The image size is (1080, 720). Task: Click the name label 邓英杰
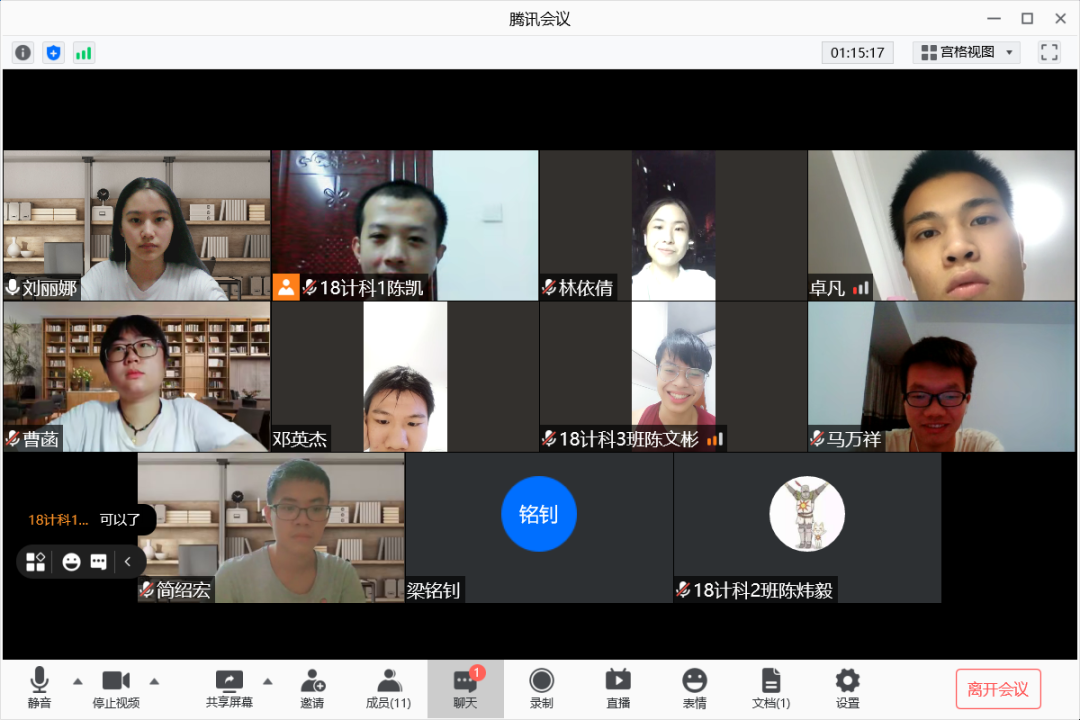pyautogui.click(x=300, y=440)
